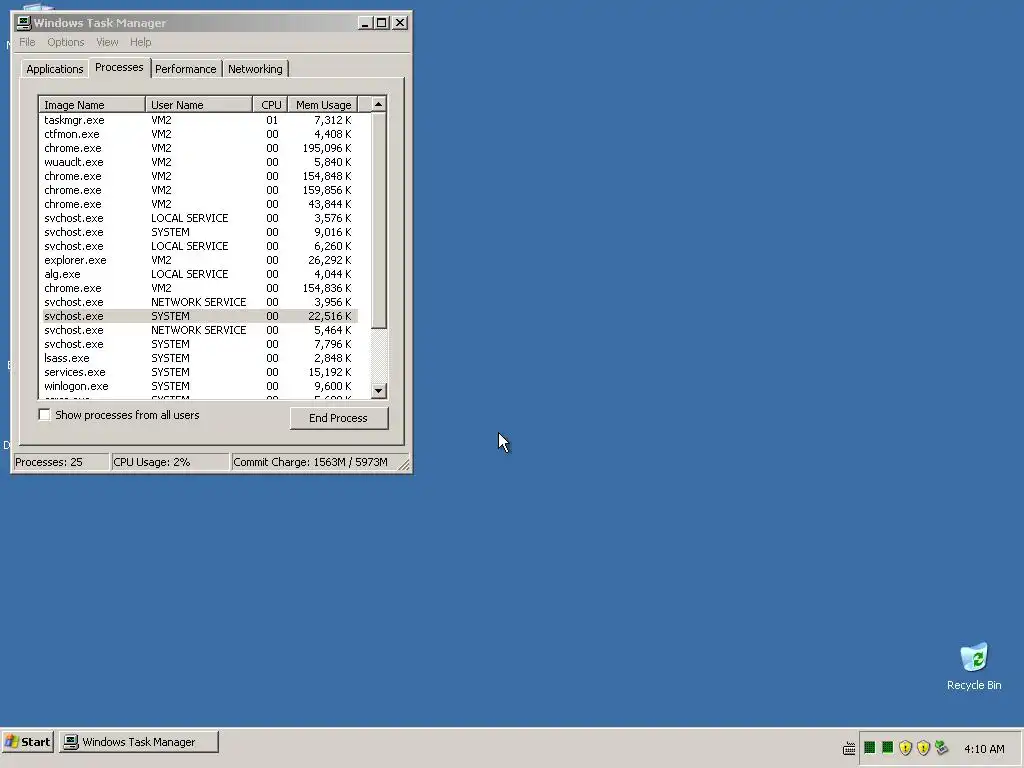Sort by the Mem Usage column header

(323, 104)
